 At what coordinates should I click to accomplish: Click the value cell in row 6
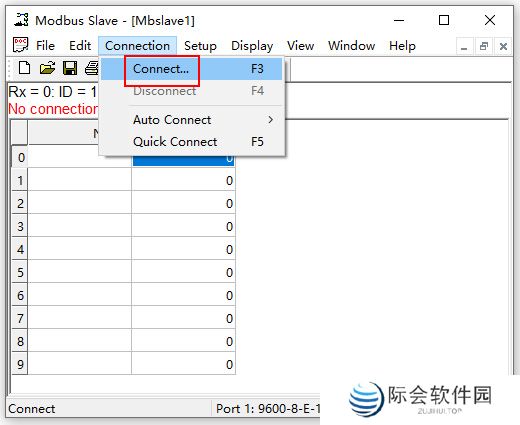184,295
